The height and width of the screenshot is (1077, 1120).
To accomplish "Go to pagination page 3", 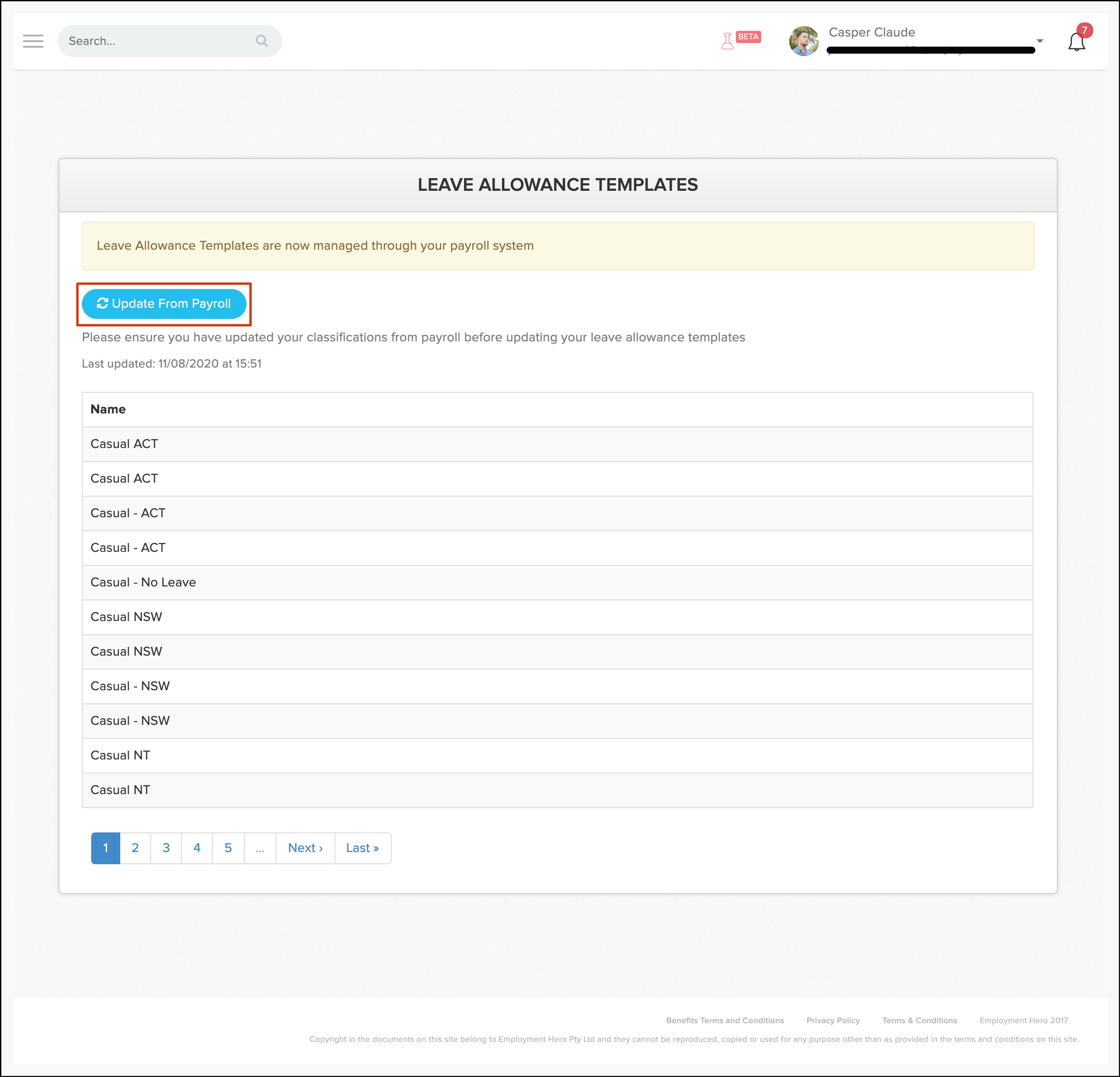I will pos(166,848).
